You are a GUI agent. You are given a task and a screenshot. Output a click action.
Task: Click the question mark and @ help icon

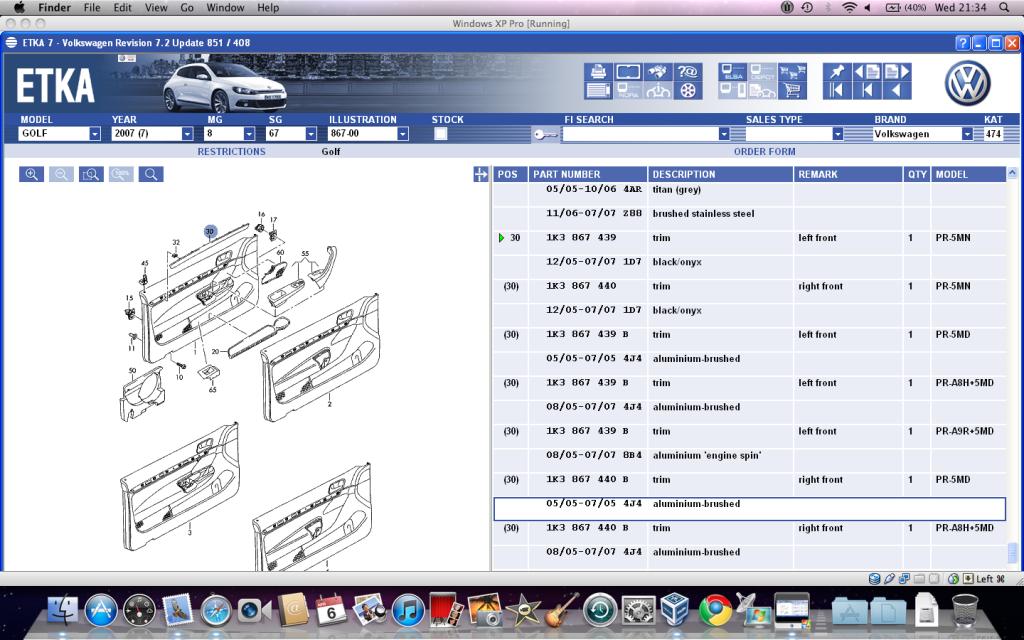click(687, 71)
